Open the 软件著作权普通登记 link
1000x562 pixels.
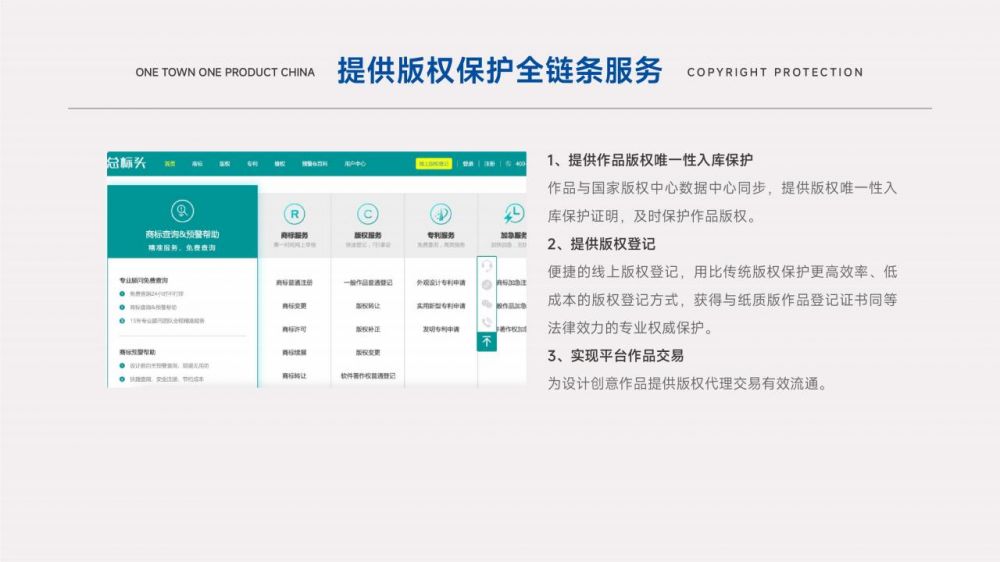pyautogui.click(x=368, y=376)
